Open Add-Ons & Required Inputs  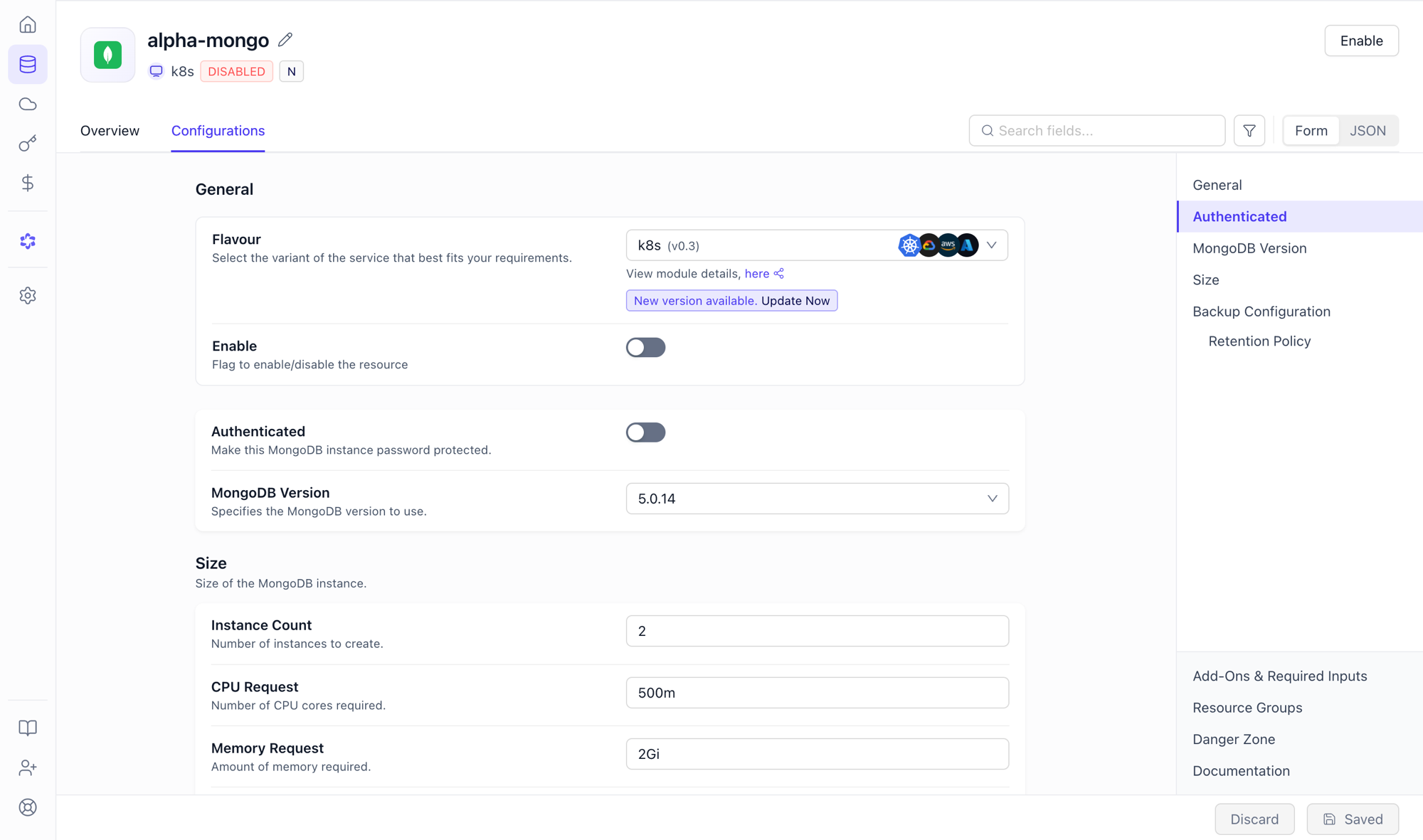[x=1280, y=676]
